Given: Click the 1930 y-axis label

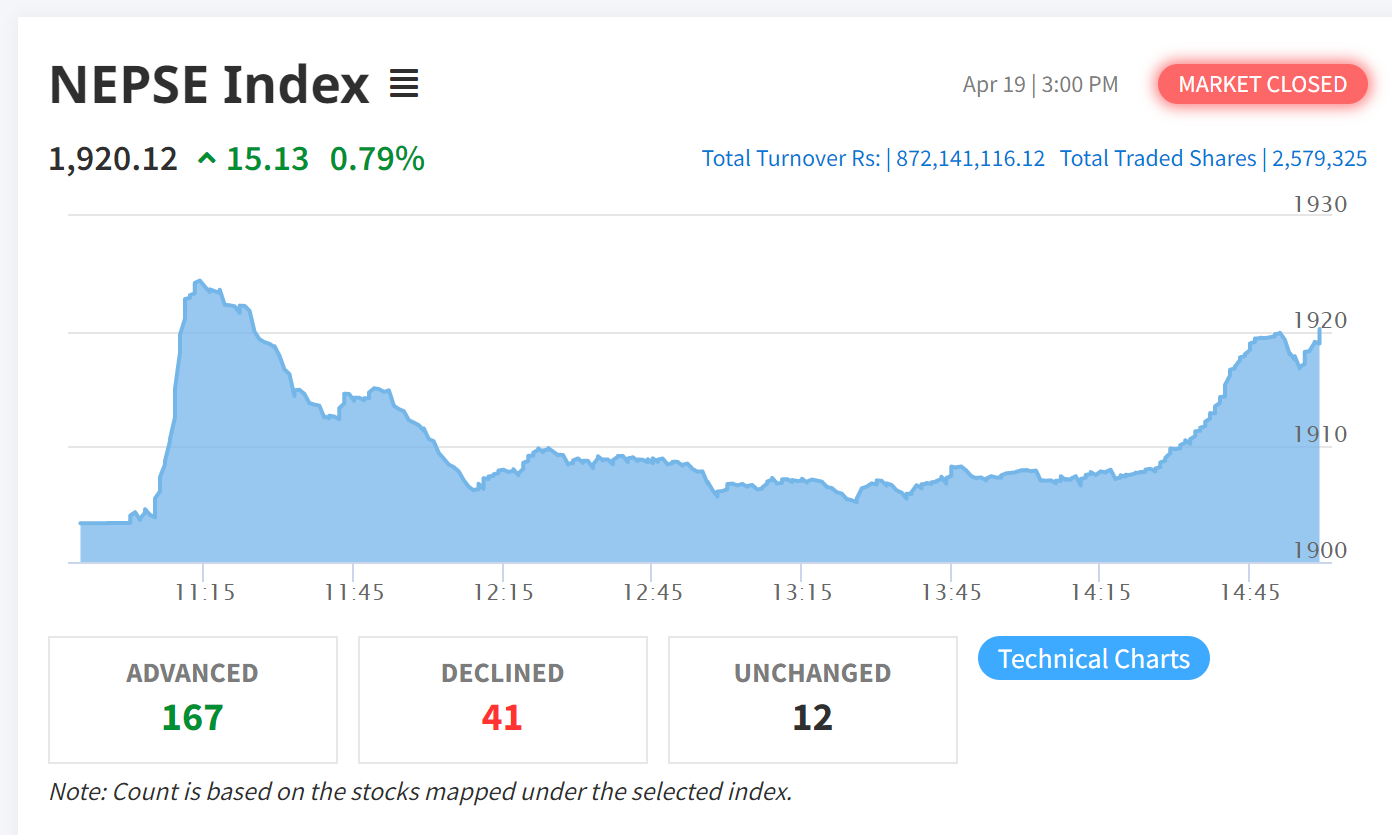Looking at the screenshot, I should [1320, 204].
